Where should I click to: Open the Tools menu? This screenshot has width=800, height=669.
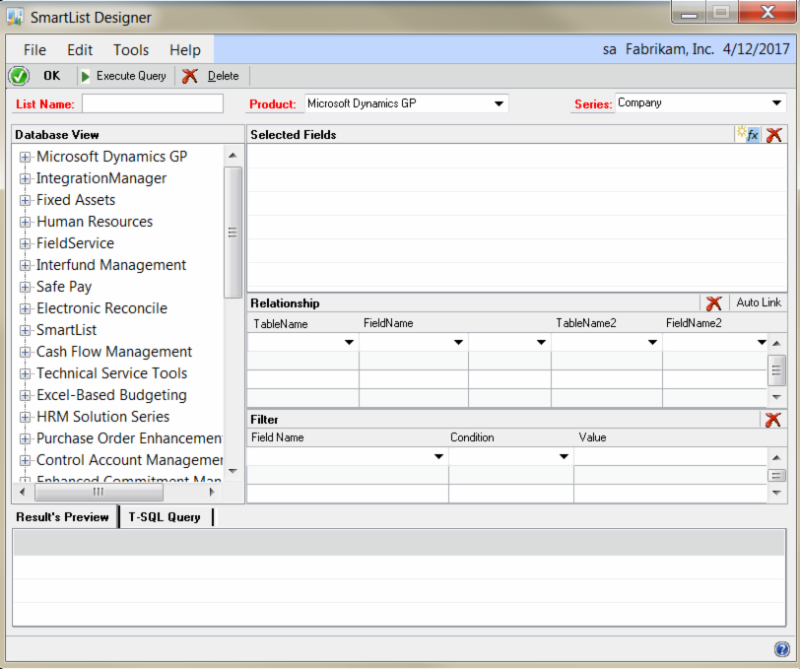131,50
